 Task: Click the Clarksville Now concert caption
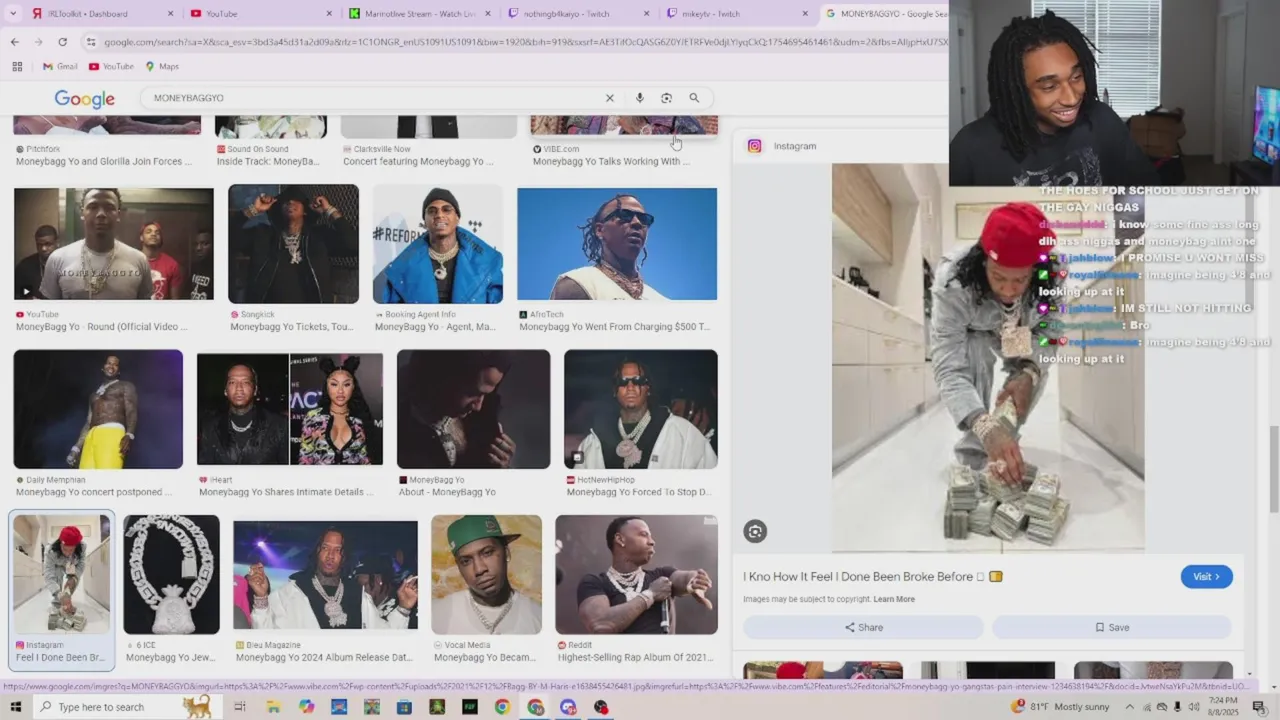click(418, 161)
